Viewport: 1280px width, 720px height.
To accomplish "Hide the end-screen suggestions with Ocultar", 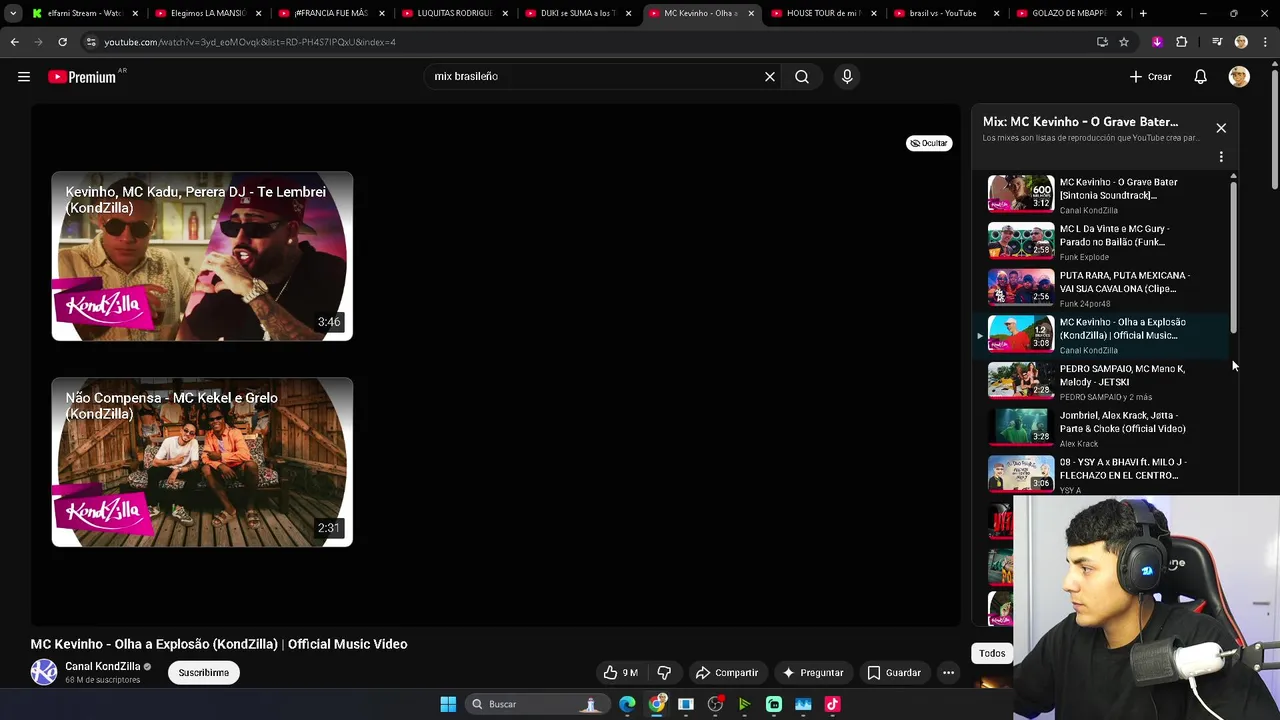I will click(x=929, y=143).
